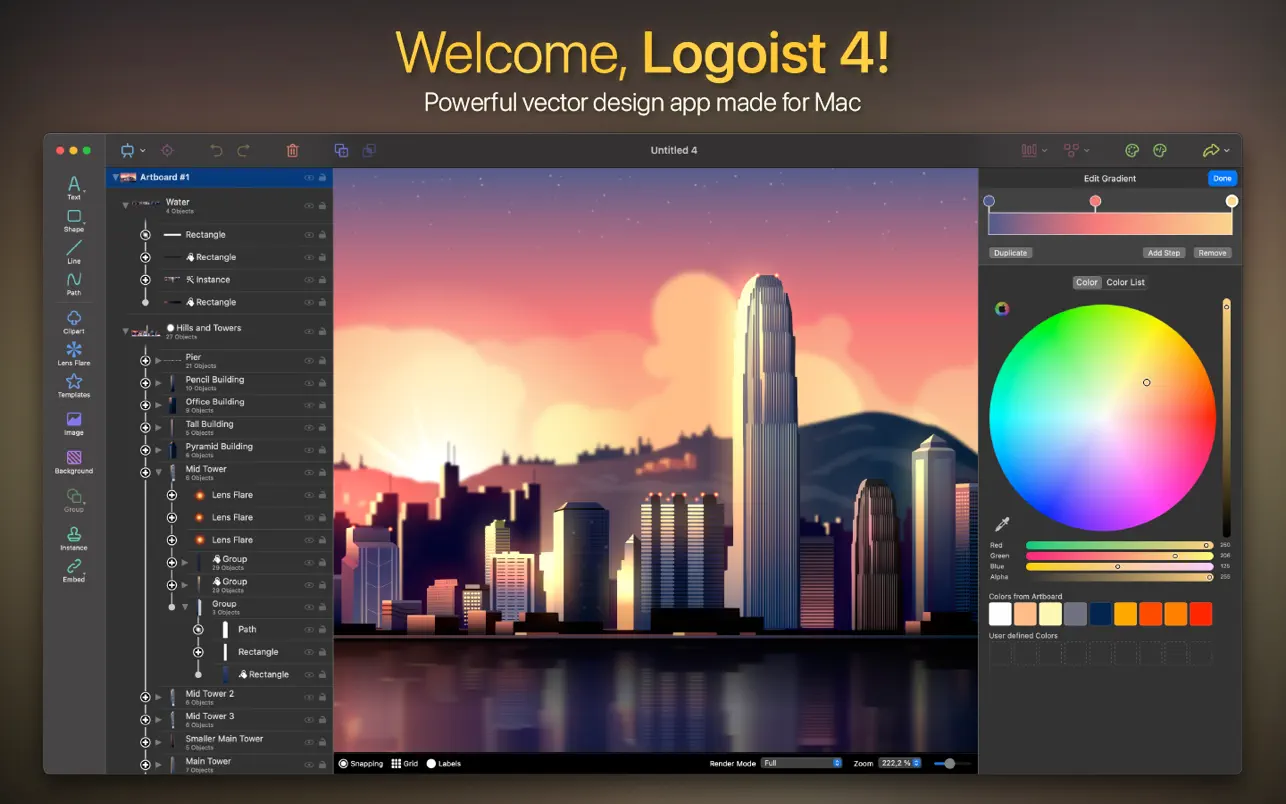Click the dimmed stacked-squares toolbar icon
The image size is (1286, 804).
point(369,150)
